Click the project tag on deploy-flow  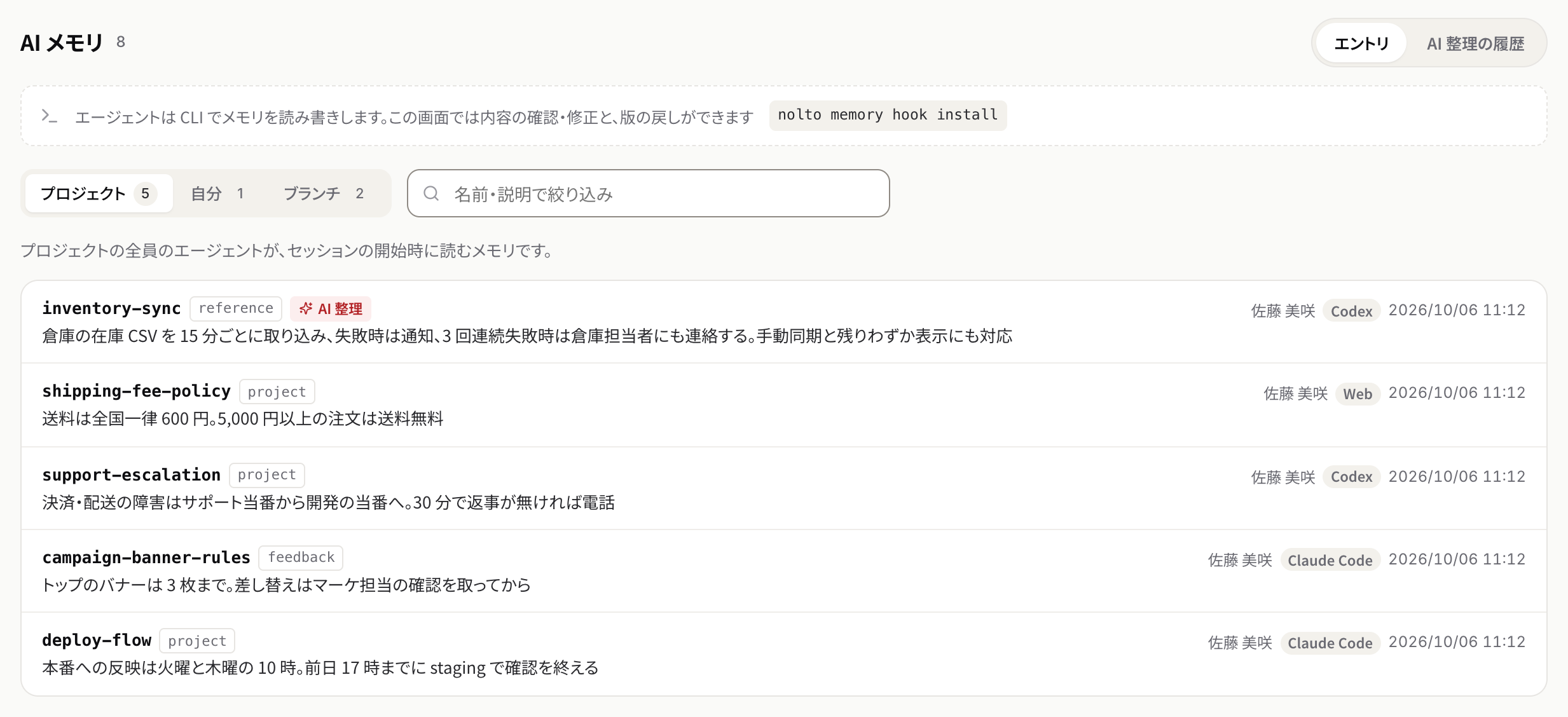(197, 641)
